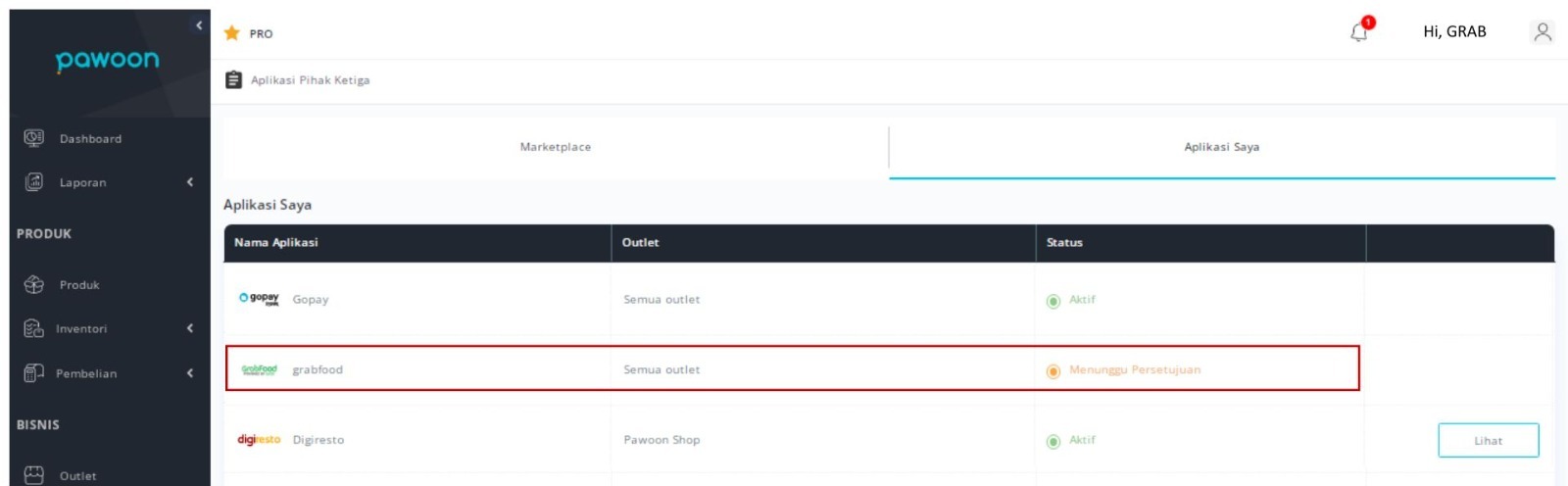Screen dimensions: 1568x486
Task: Open the notification bell icon
Action: pyautogui.click(x=1359, y=32)
